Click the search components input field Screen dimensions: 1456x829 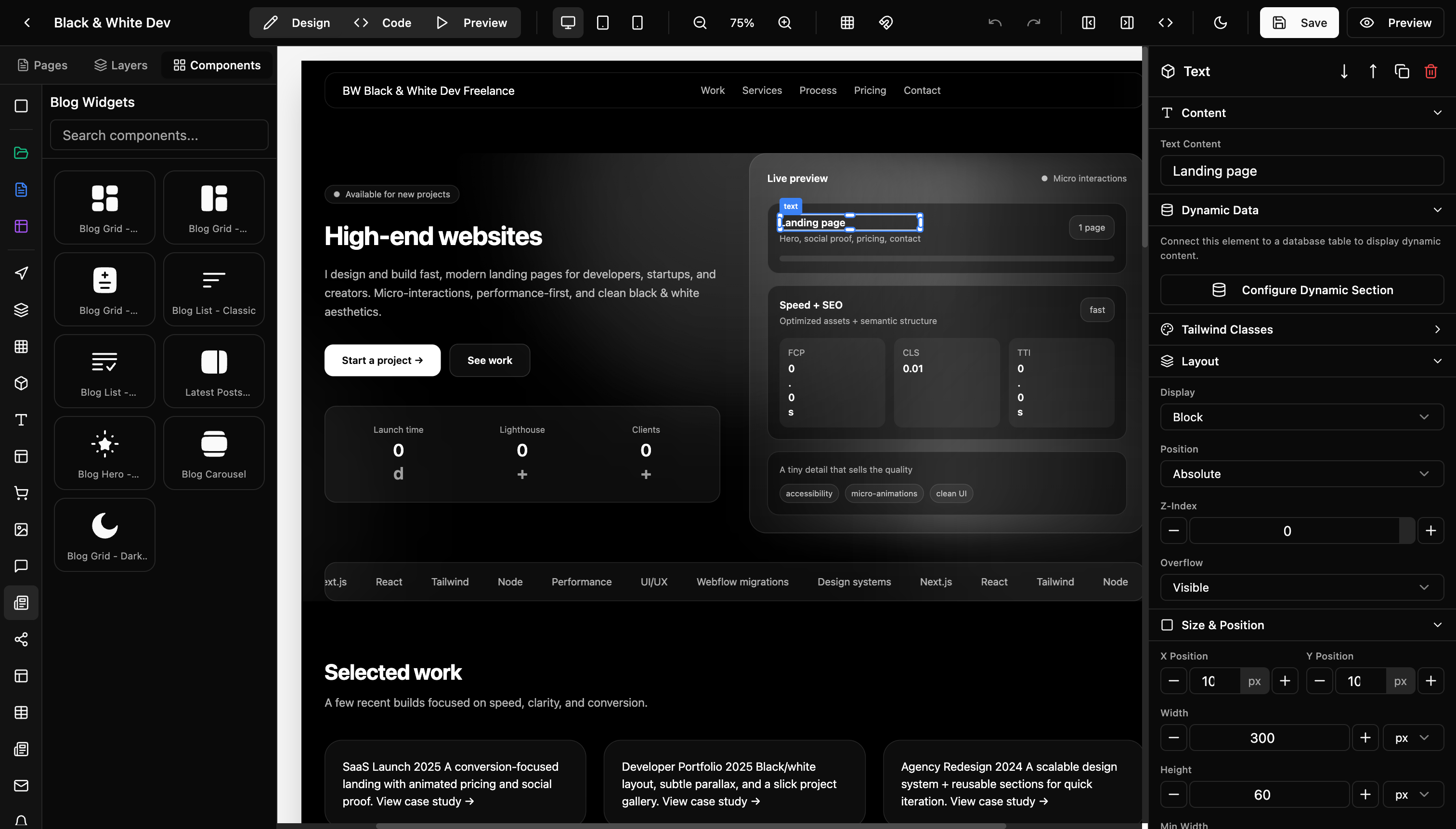159,135
